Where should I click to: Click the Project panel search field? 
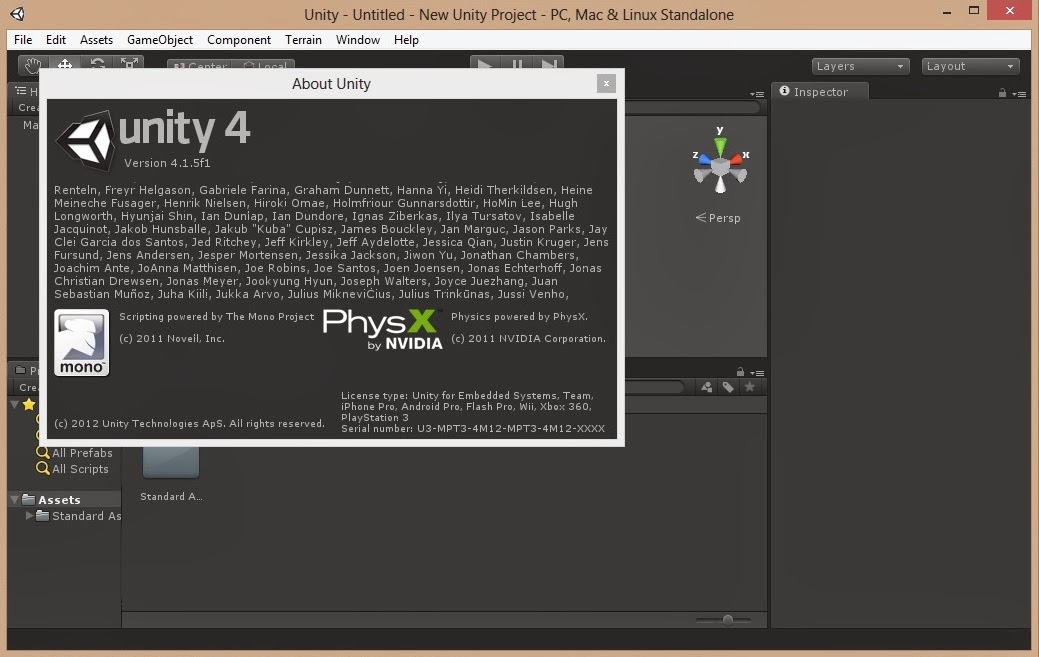pyautogui.click(x=655, y=387)
